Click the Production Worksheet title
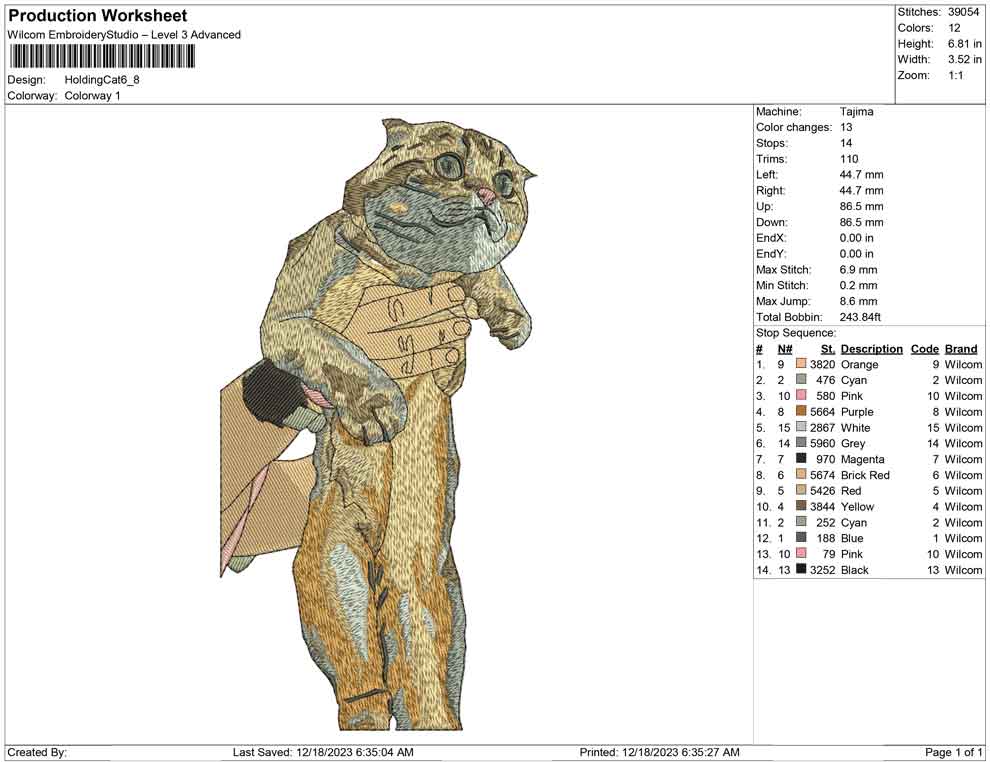Viewport: 990px width, 762px height. [97, 16]
